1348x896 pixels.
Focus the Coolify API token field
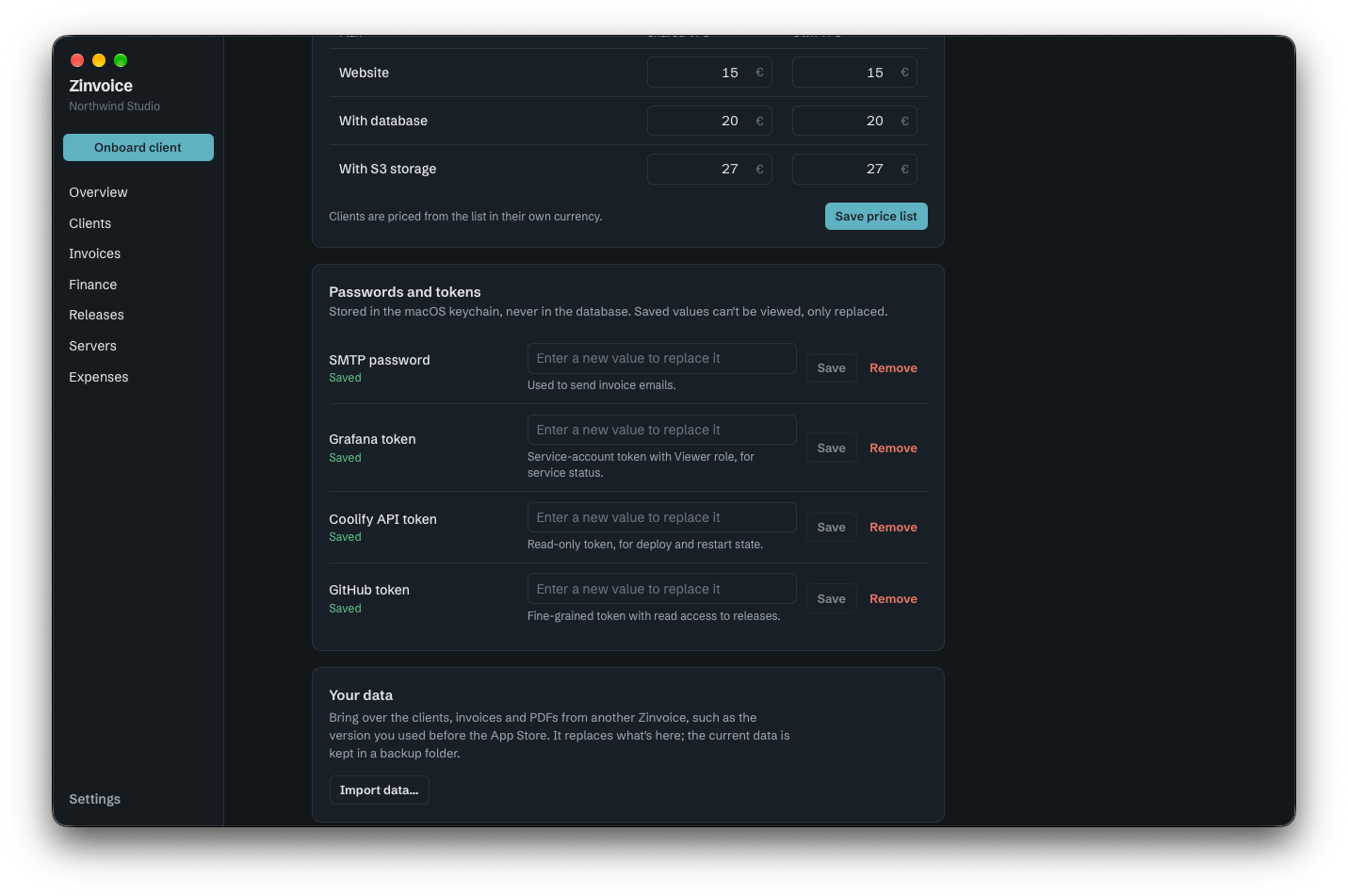[661, 517]
